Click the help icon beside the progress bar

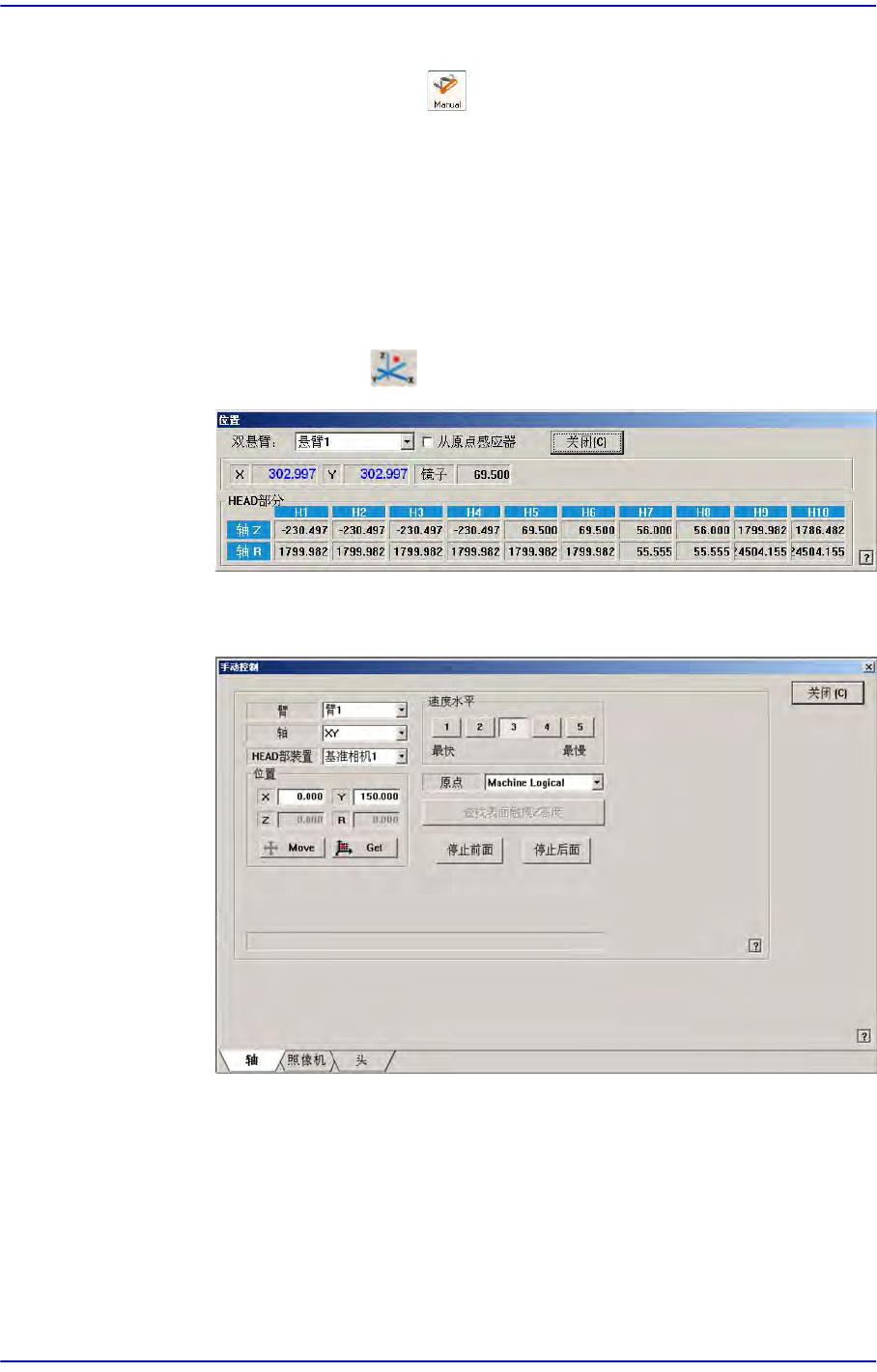pyautogui.click(x=755, y=945)
